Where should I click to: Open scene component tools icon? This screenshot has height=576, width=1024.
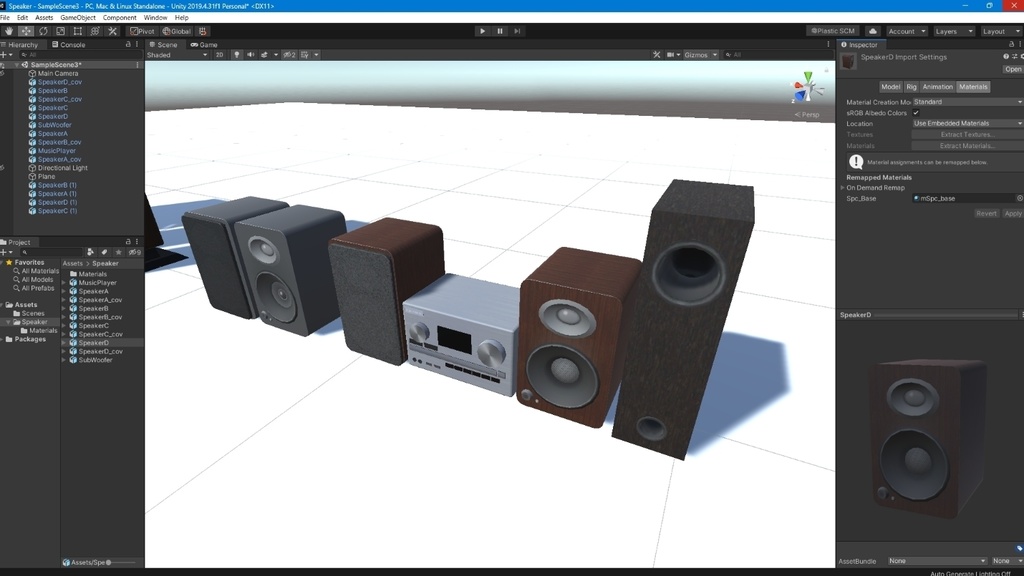pyautogui.click(x=656, y=55)
